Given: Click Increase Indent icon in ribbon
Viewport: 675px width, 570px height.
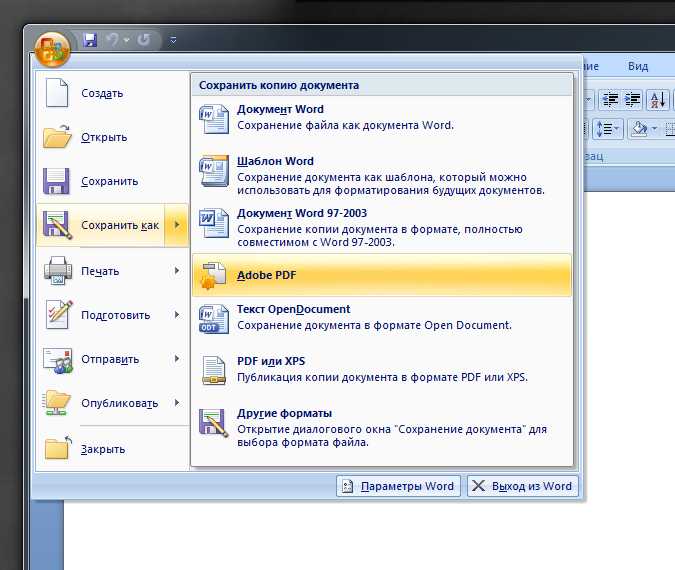Looking at the screenshot, I should pos(632,99).
